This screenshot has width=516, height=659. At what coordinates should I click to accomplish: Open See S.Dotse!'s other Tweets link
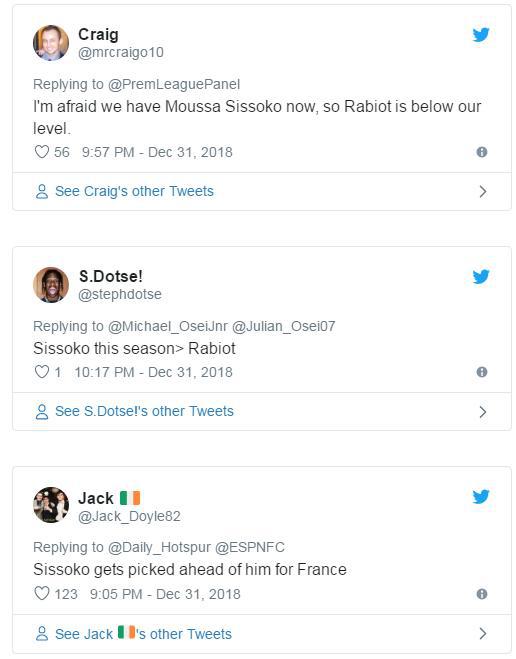[x=144, y=411]
